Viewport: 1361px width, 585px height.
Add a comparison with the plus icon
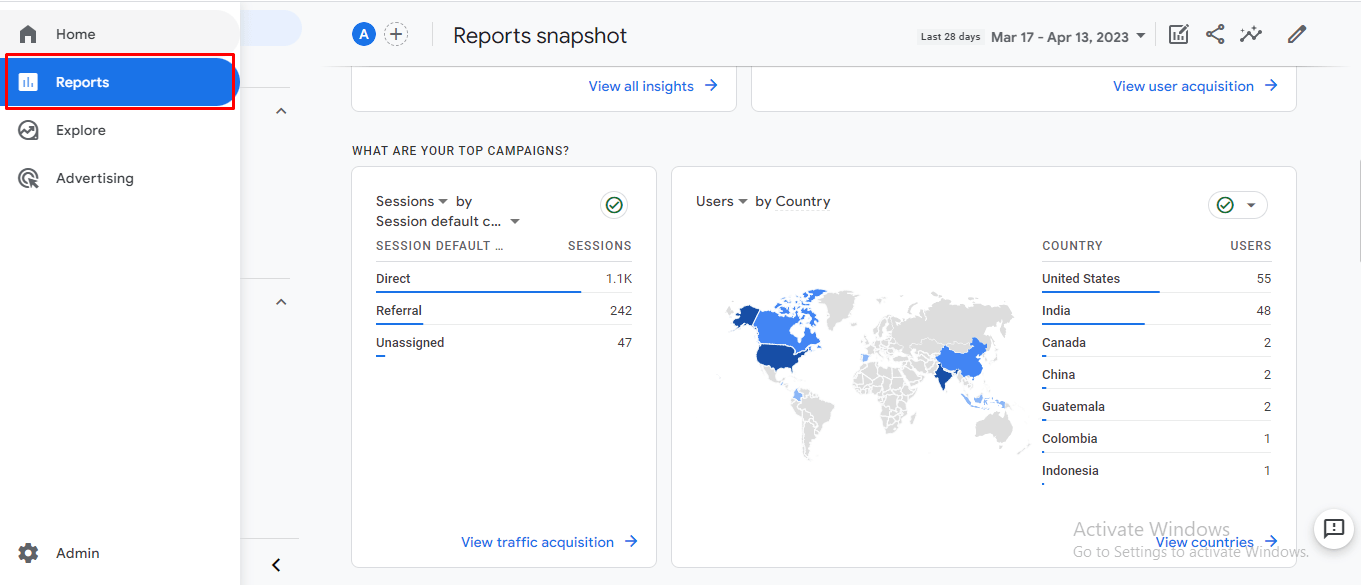click(397, 35)
